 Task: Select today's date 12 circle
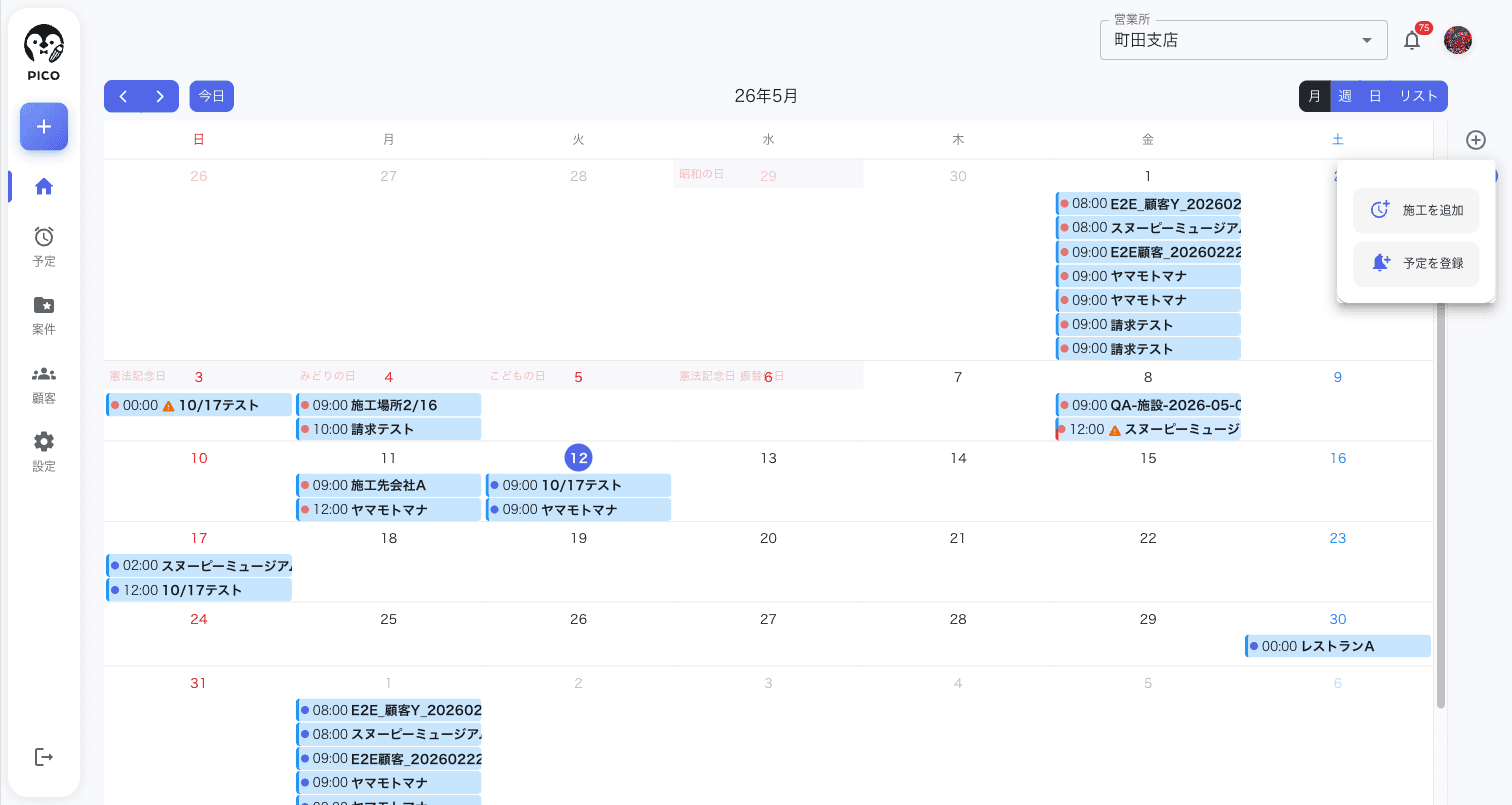coord(578,458)
